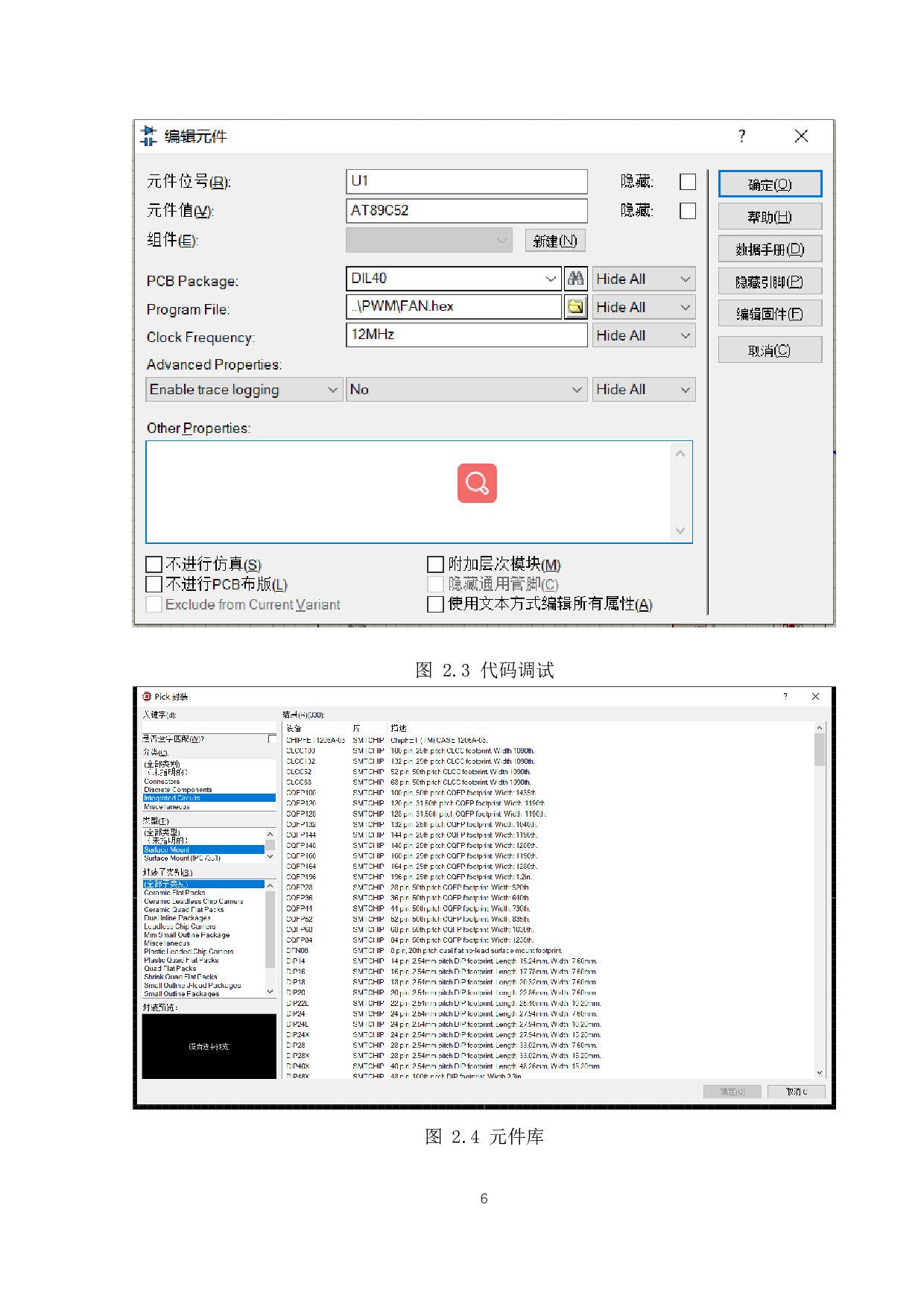Viewport: 924px width, 1307px height.
Task: Toggle the 是否全字匹配 checkbox in Pick 封装
Action: pyautogui.click(x=272, y=738)
